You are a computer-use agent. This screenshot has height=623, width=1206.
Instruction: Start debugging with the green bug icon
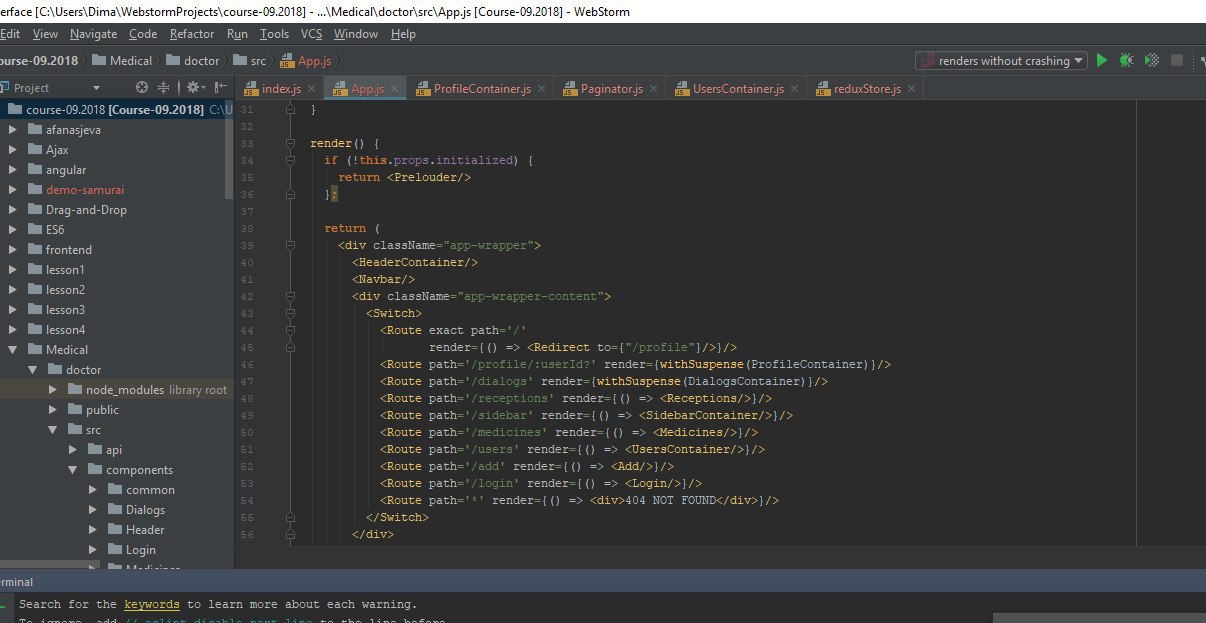pyautogui.click(x=1127, y=61)
